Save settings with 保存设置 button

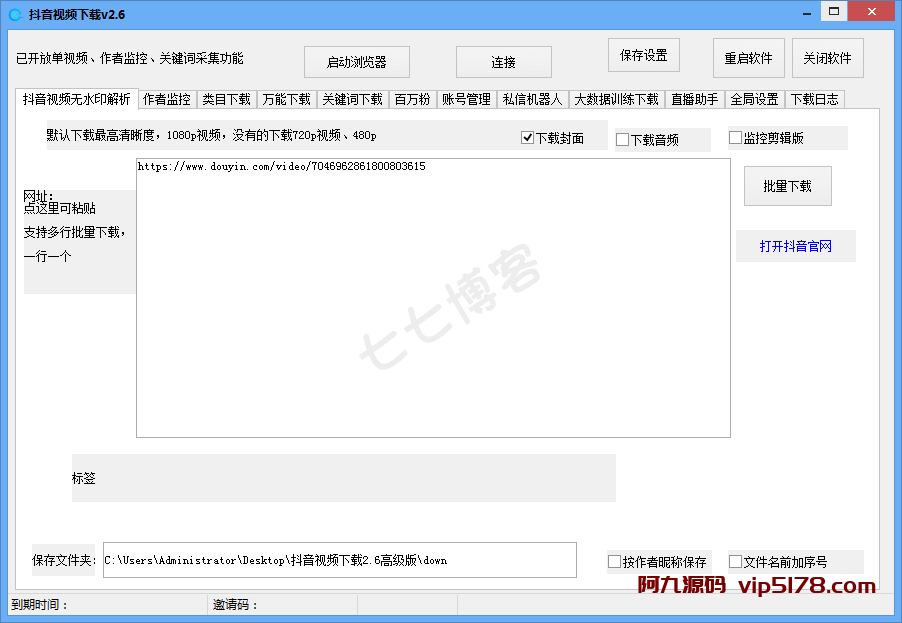pyautogui.click(x=644, y=55)
